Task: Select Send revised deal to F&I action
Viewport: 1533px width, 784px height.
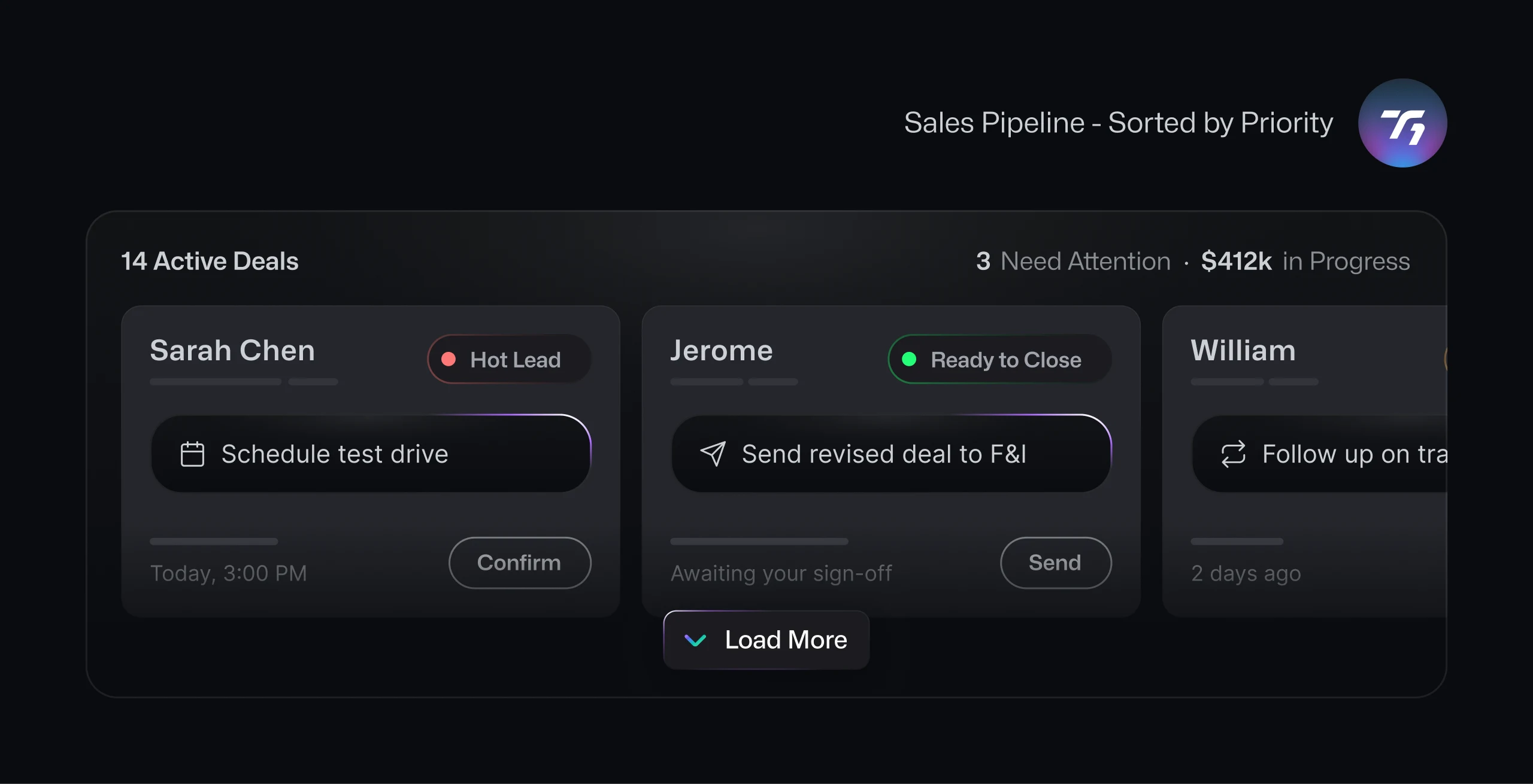Action: (x=892, y=454)
